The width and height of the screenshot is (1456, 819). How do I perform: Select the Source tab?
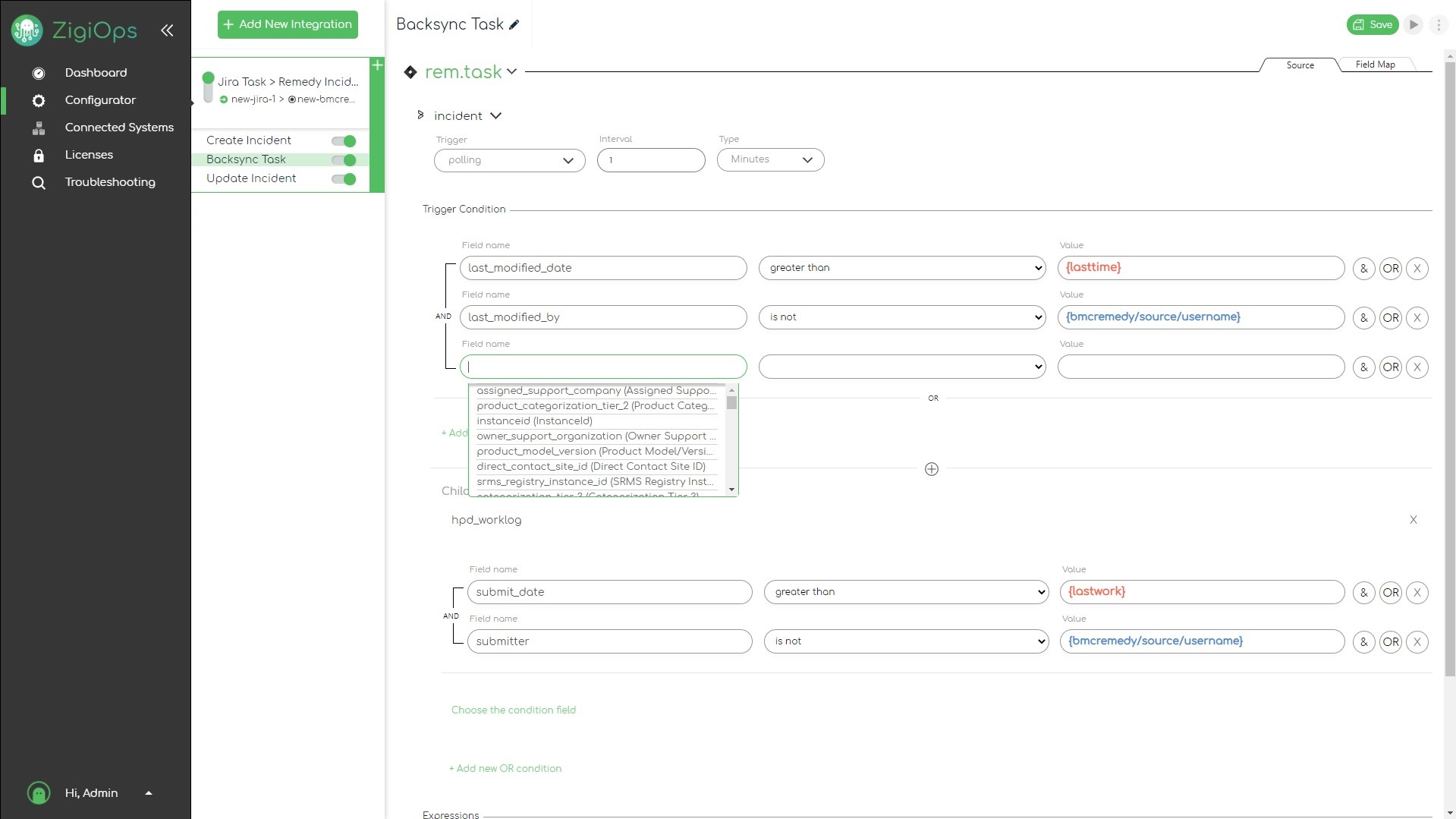[x=1300, y=65]
